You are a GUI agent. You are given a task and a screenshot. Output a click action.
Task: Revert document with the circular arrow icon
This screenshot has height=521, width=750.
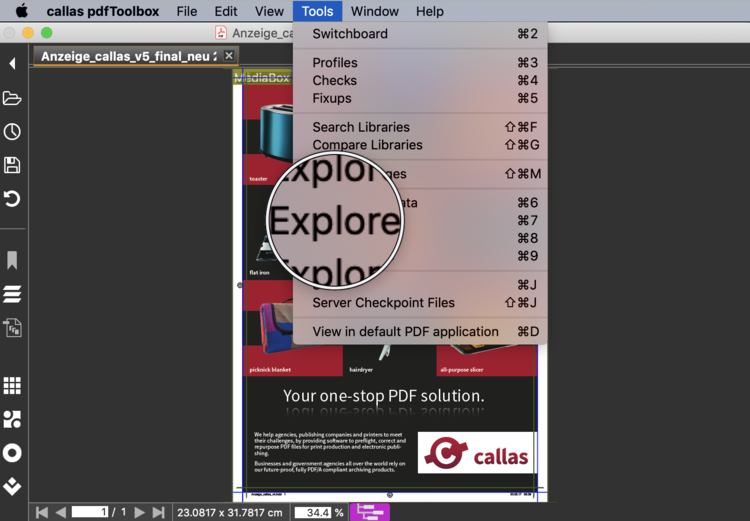tap(12, 199)
